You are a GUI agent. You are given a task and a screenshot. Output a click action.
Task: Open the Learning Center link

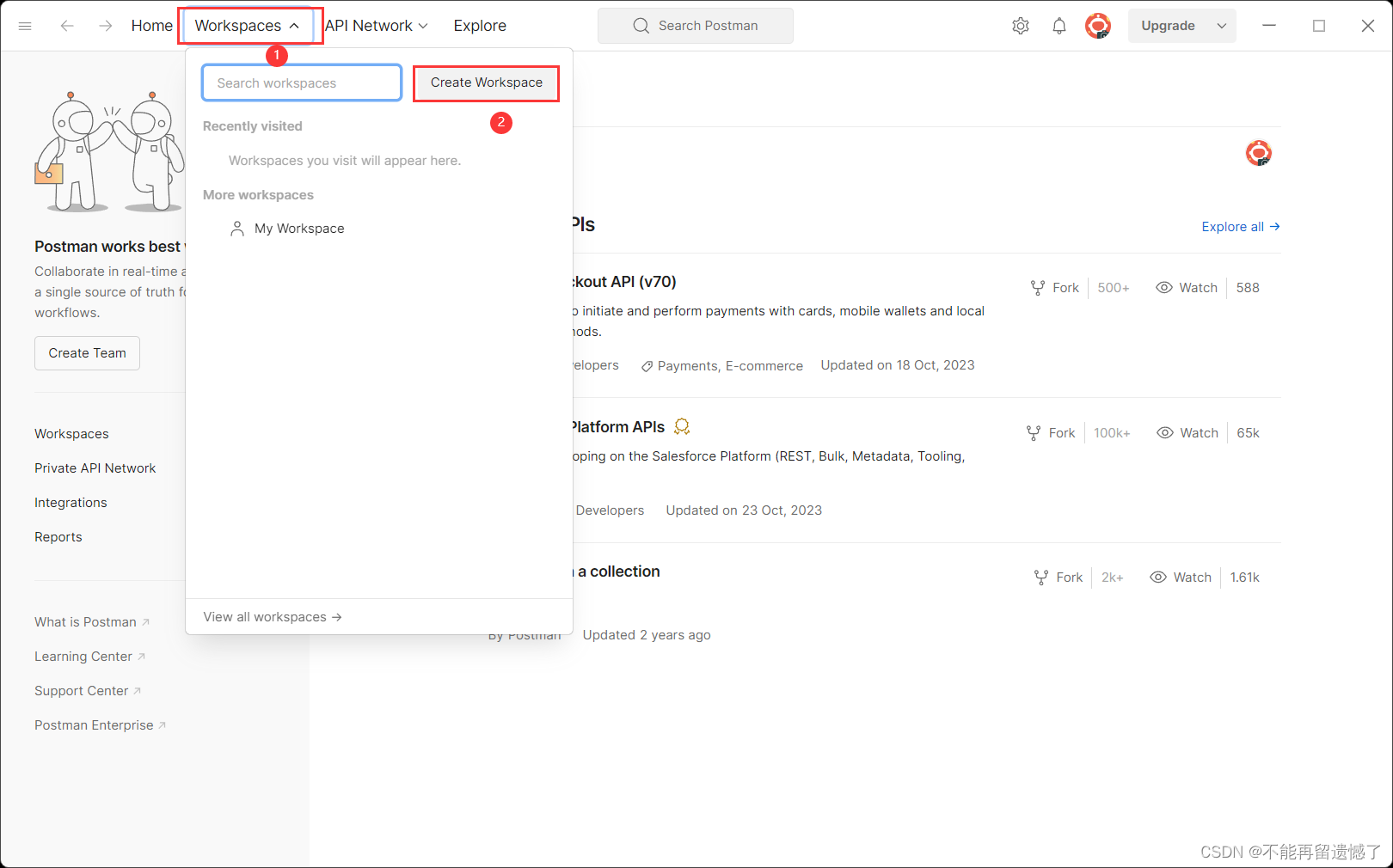(x=89, y=657)
